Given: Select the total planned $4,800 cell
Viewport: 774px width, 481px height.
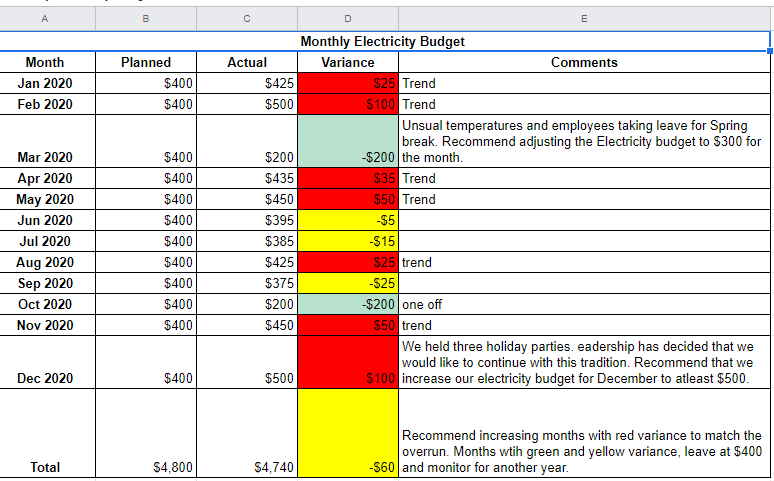Looking at the screenshot, I should point(146,433).
